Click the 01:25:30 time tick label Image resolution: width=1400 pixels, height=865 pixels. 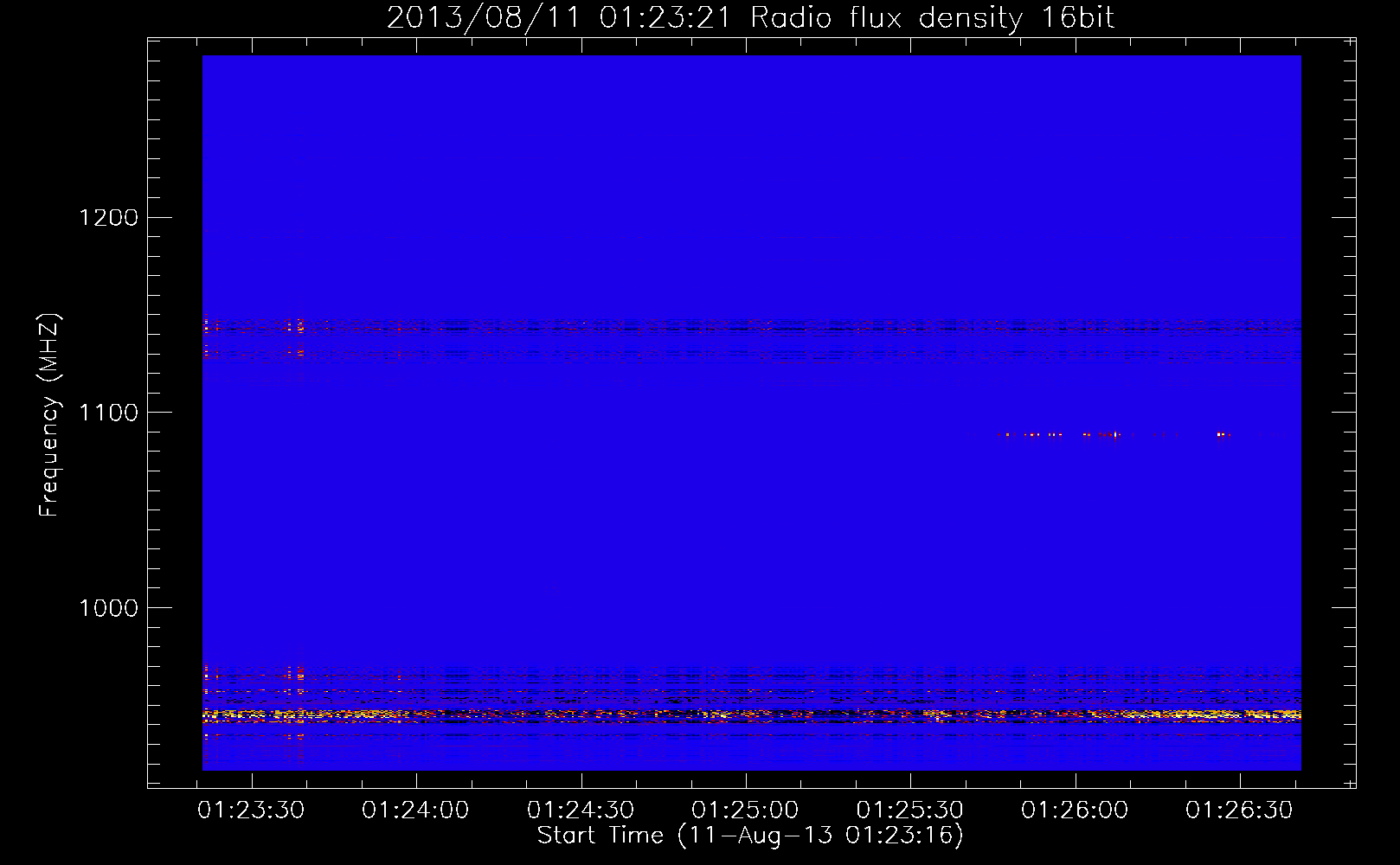[x=909, y=811]
